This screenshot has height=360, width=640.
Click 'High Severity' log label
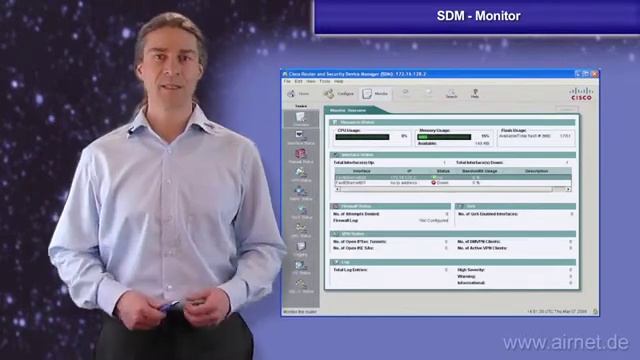tap(471, 270)
